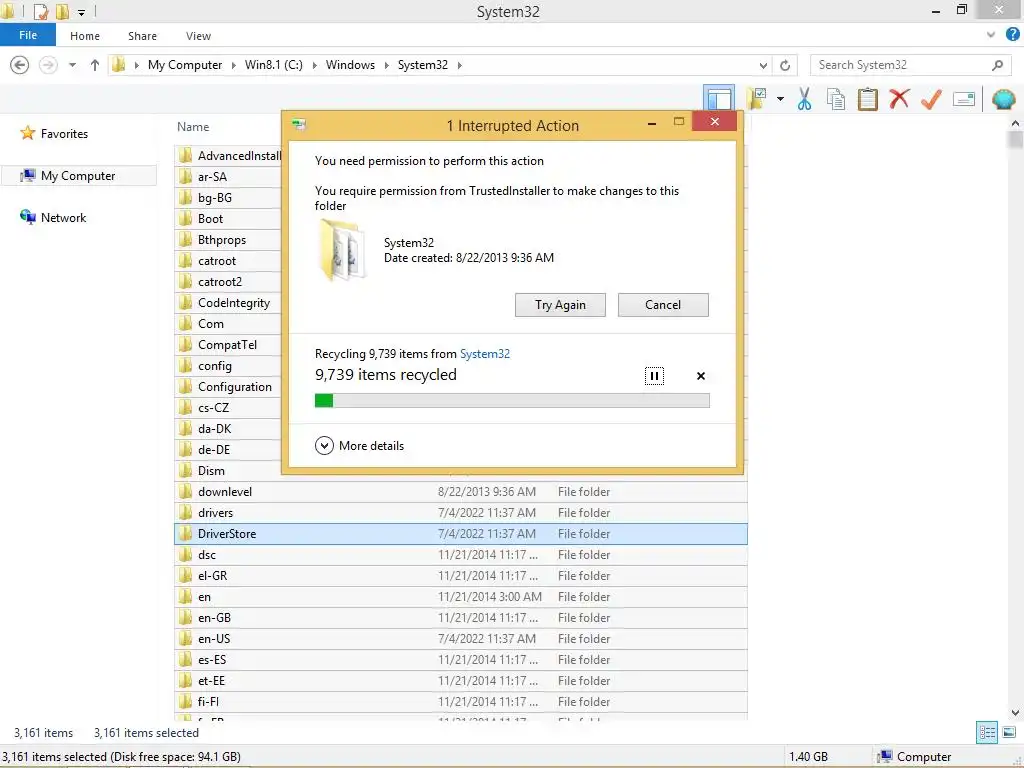1024x768 pixels.
Task: Select the dsc folder
Action: 461,554
